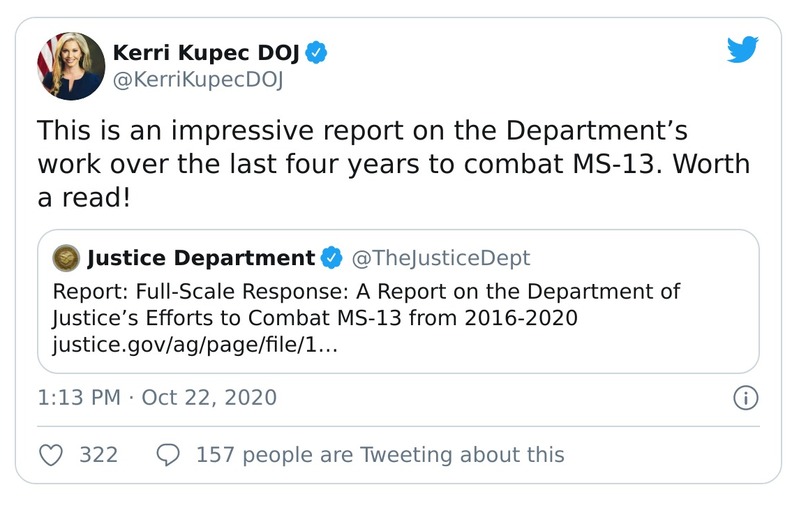The height and width of the screenshot is (508, 799).
Task: Like the tweet with the heart icon
Action: [51, 455]
